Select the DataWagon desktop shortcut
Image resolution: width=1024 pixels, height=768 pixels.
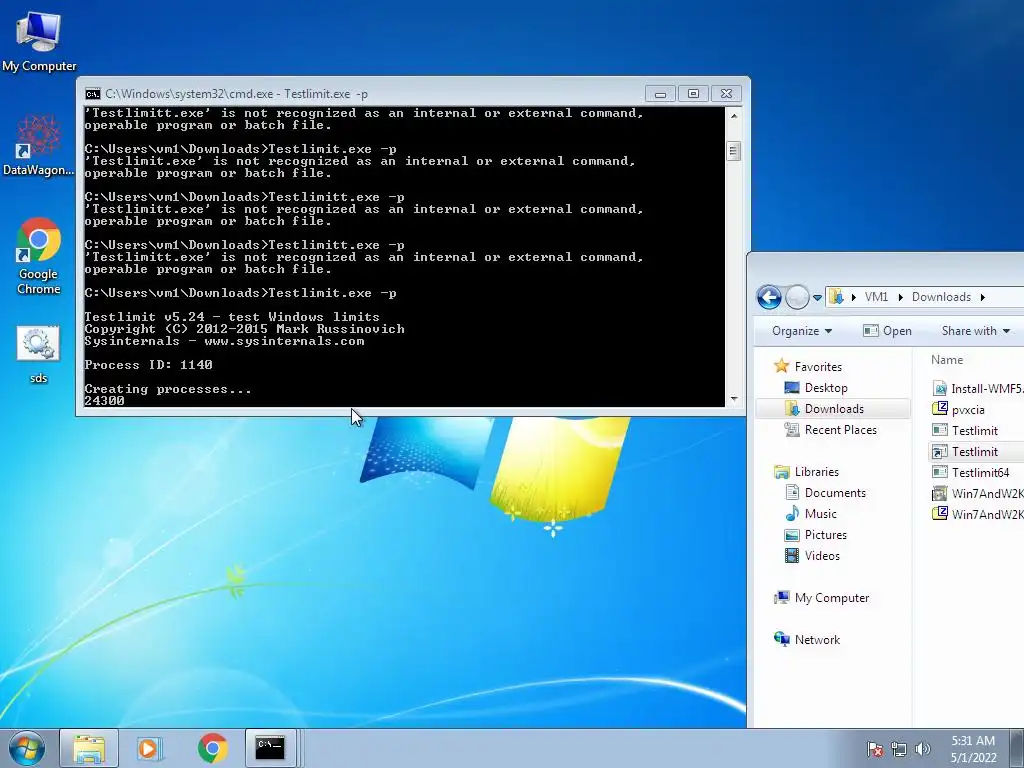[39, 145]
